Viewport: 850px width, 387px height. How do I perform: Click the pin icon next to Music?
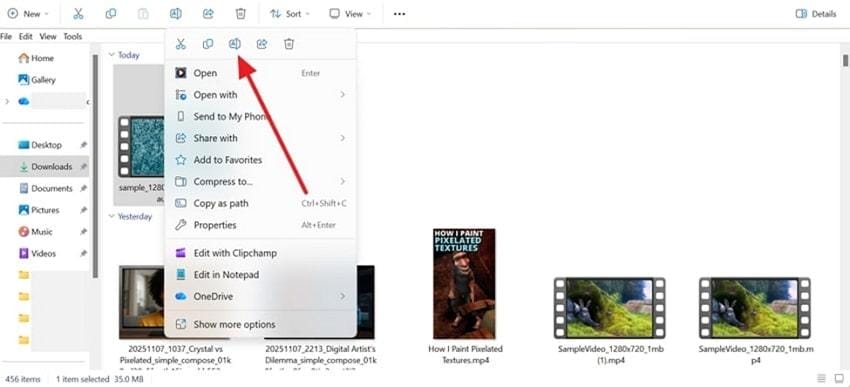(83, 232)
